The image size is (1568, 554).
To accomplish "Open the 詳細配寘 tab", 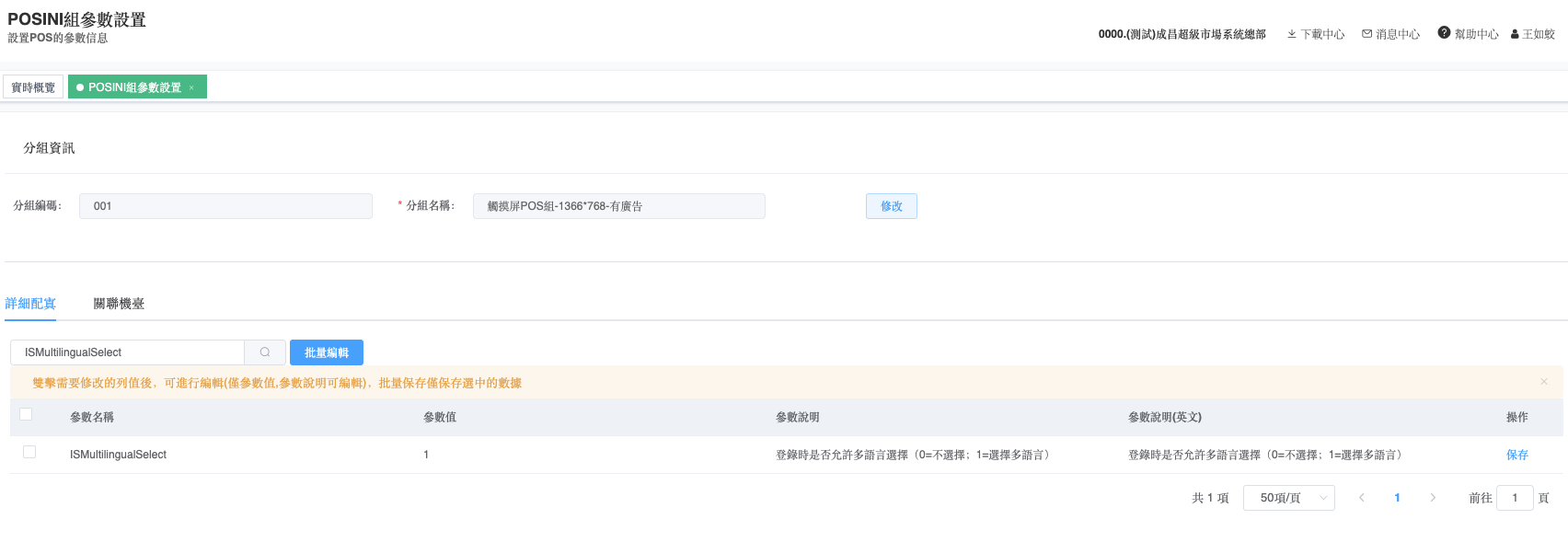I will 30,304.
